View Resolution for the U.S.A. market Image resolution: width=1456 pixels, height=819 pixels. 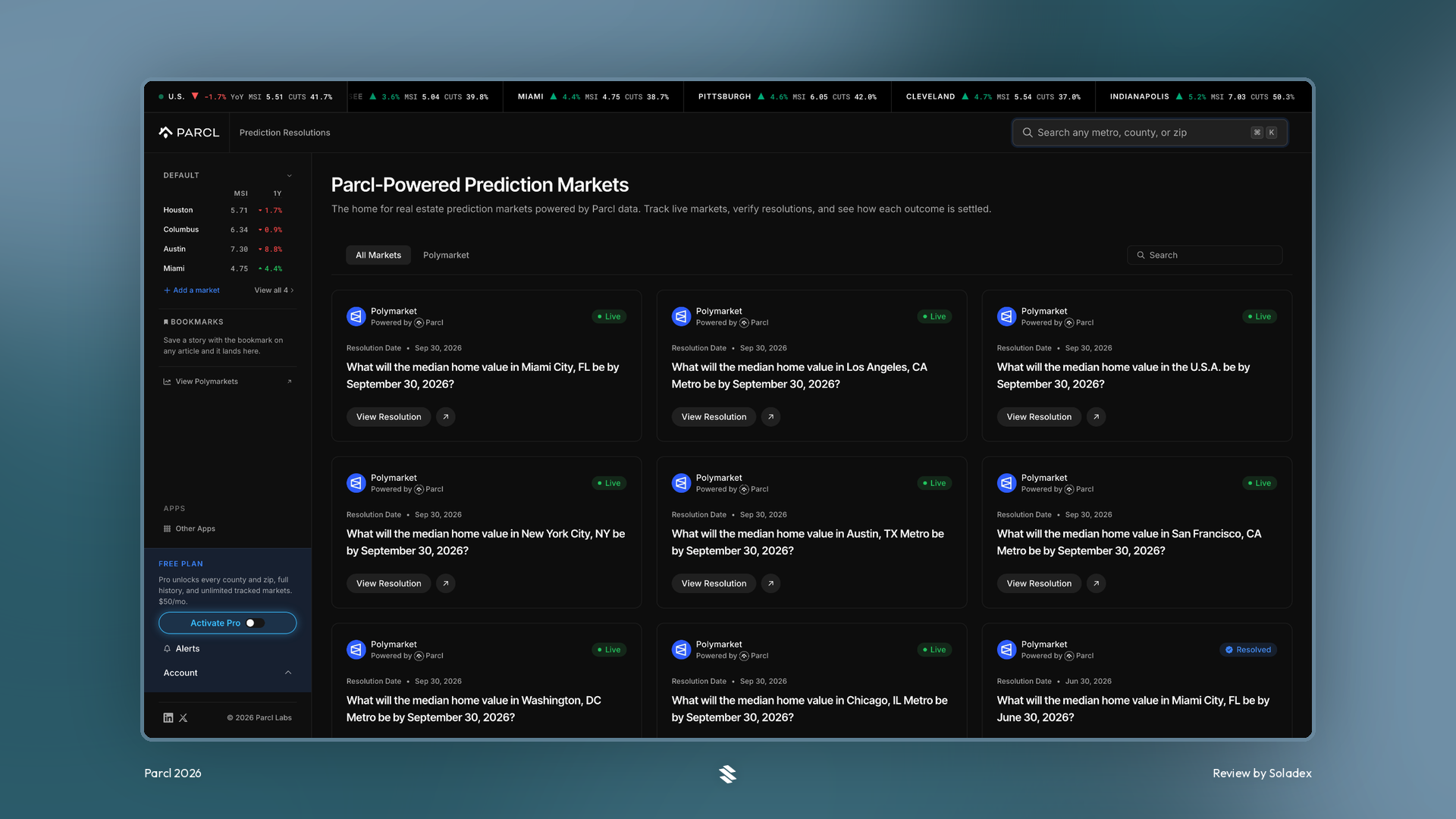1039,417
